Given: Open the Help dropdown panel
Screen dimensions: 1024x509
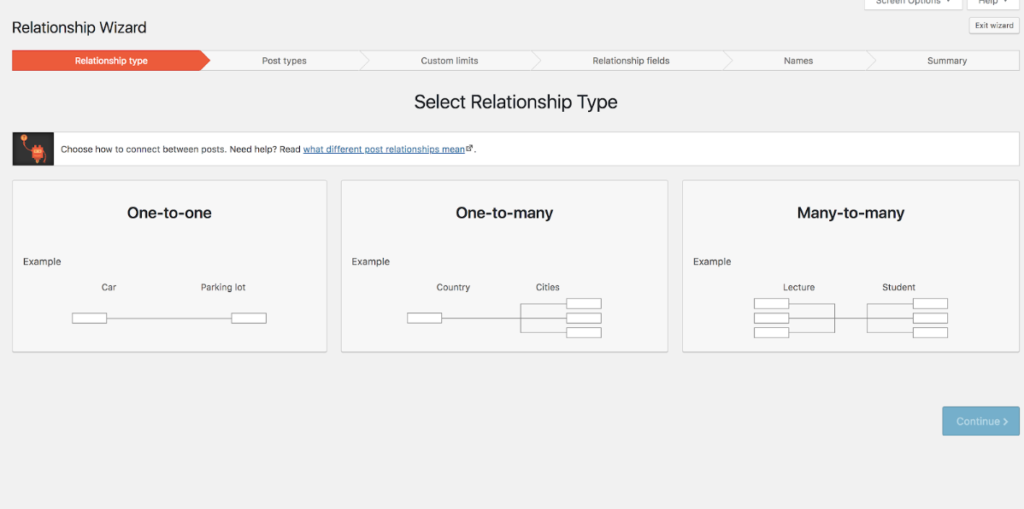Looking at the screenshot, I should pyautogui.click(x=993, y=3).
